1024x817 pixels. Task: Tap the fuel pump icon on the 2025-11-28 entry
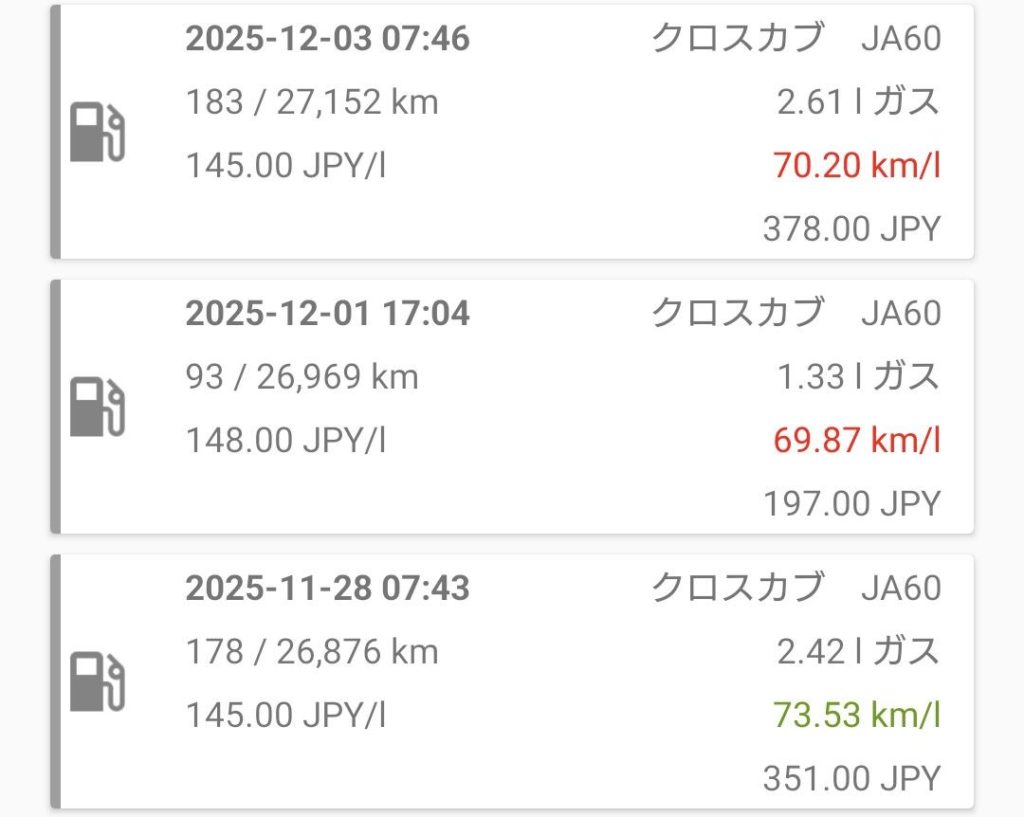click(x=98, y=683)
